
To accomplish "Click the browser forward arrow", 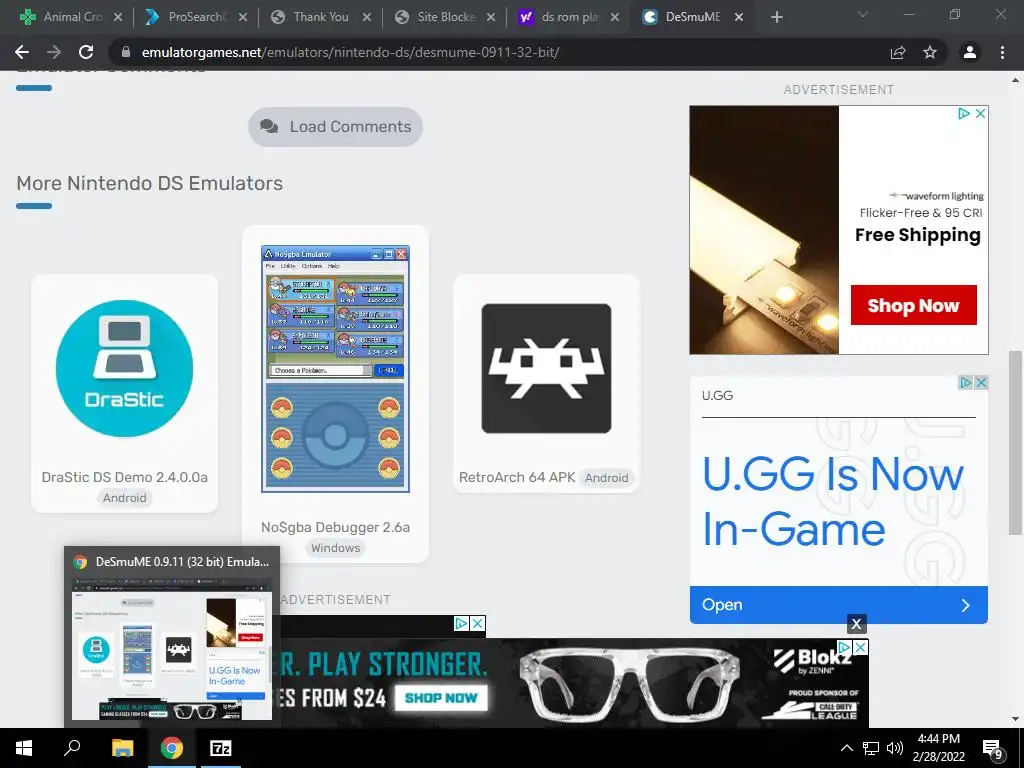I will coord(54,52).
